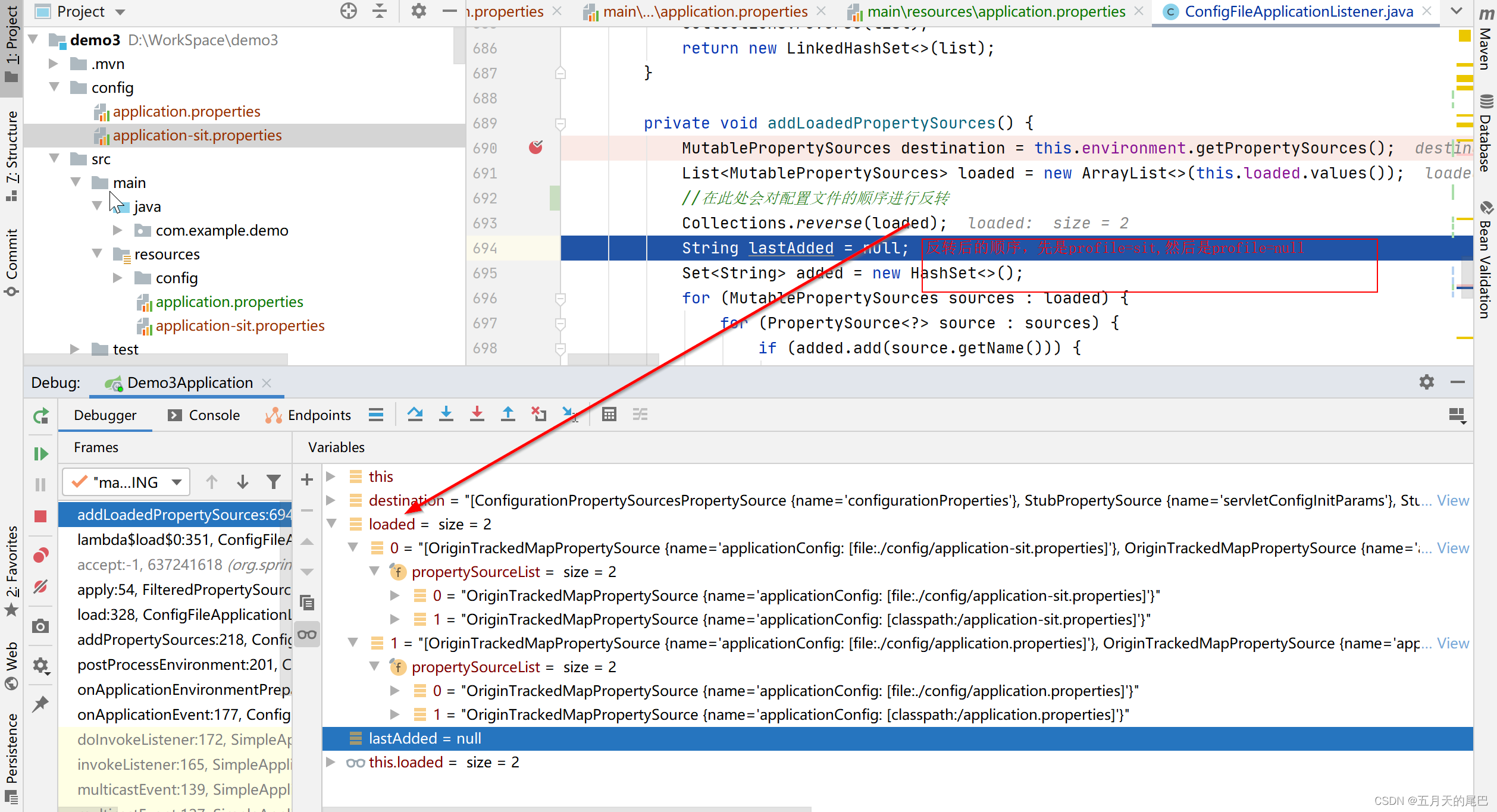Click the Step Out debug icon

pyautogui.click(x=508, y=414)
